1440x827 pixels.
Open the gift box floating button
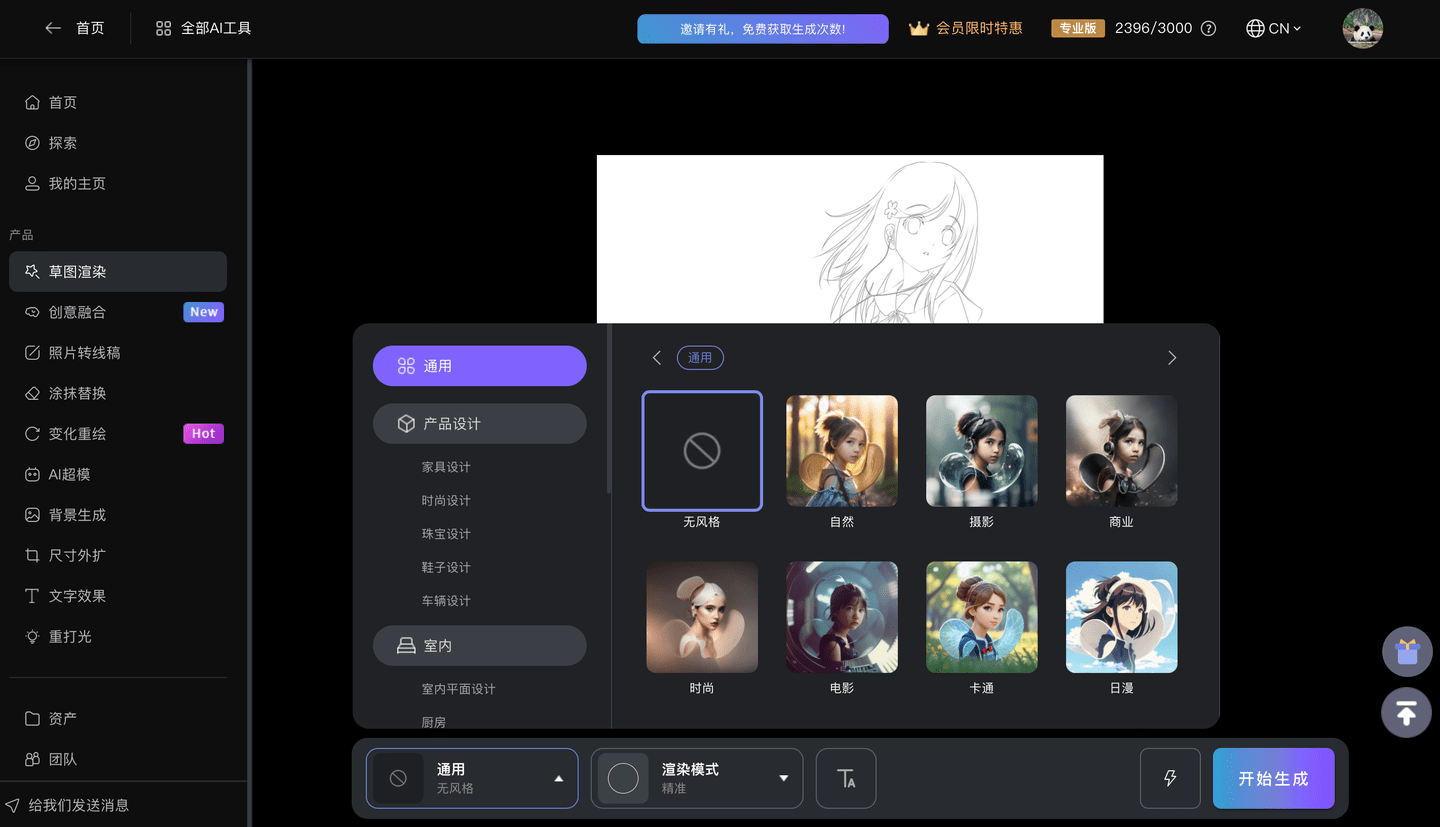point(1407,652)
